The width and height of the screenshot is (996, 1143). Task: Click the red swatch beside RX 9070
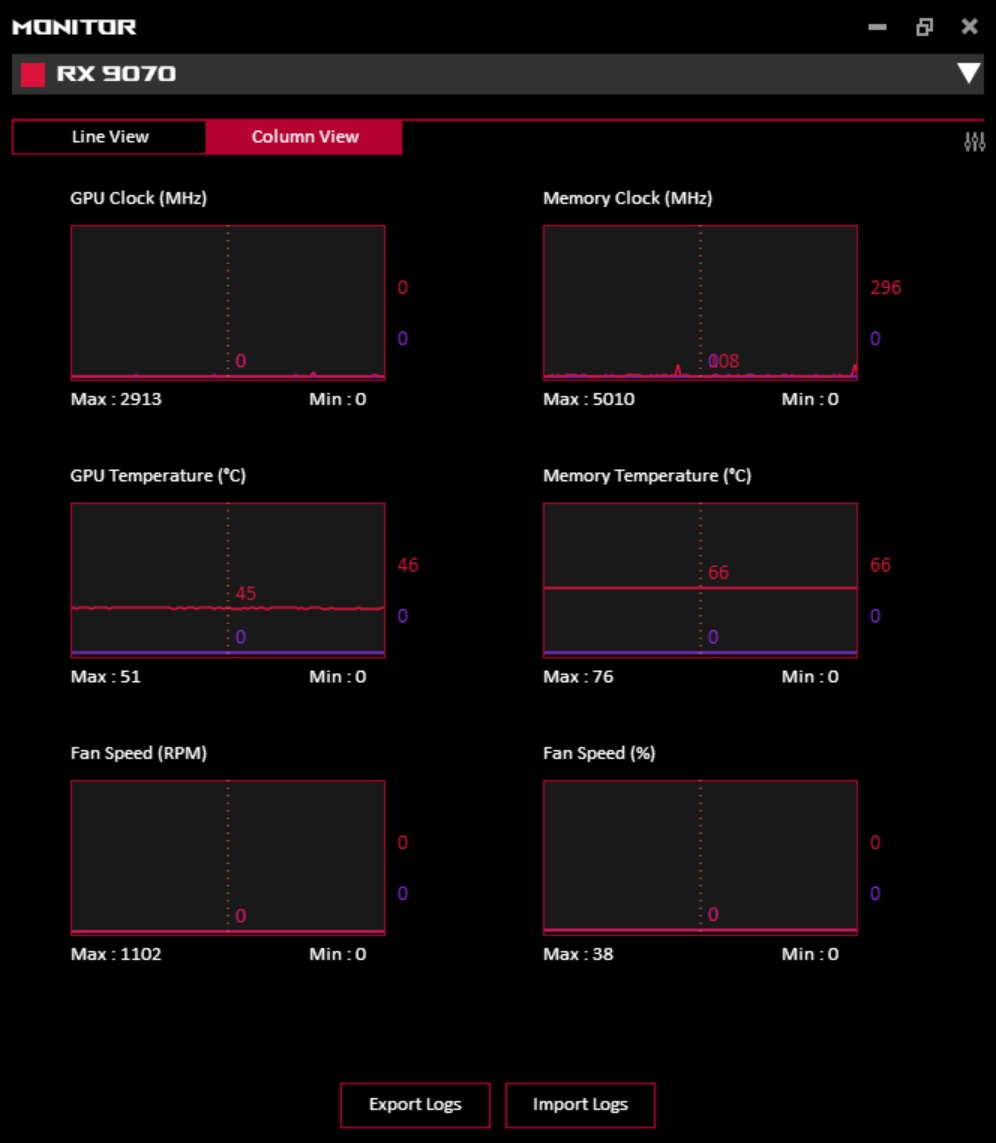pyautogui.click(x=33, y=74)
